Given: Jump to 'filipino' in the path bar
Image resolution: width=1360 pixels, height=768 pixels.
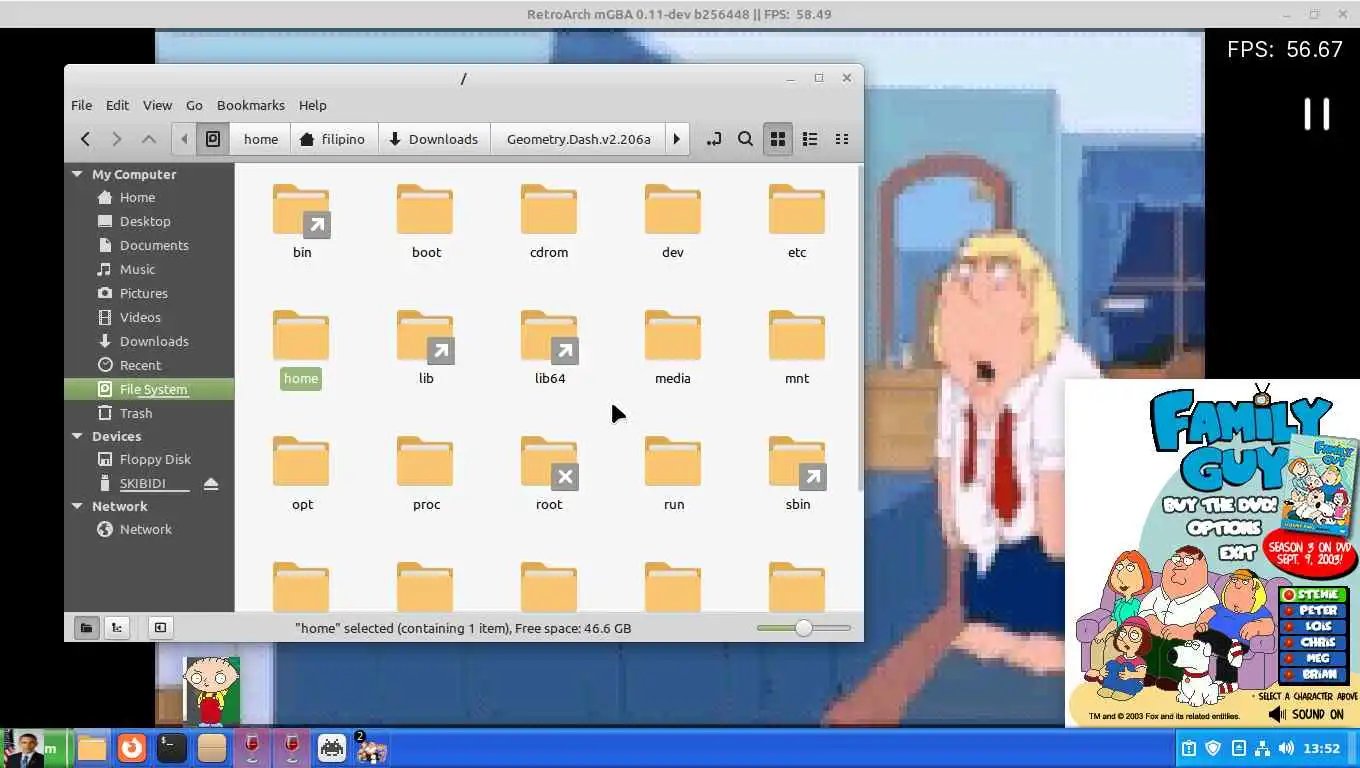Looking at the screenshot, I should (334, 139).
